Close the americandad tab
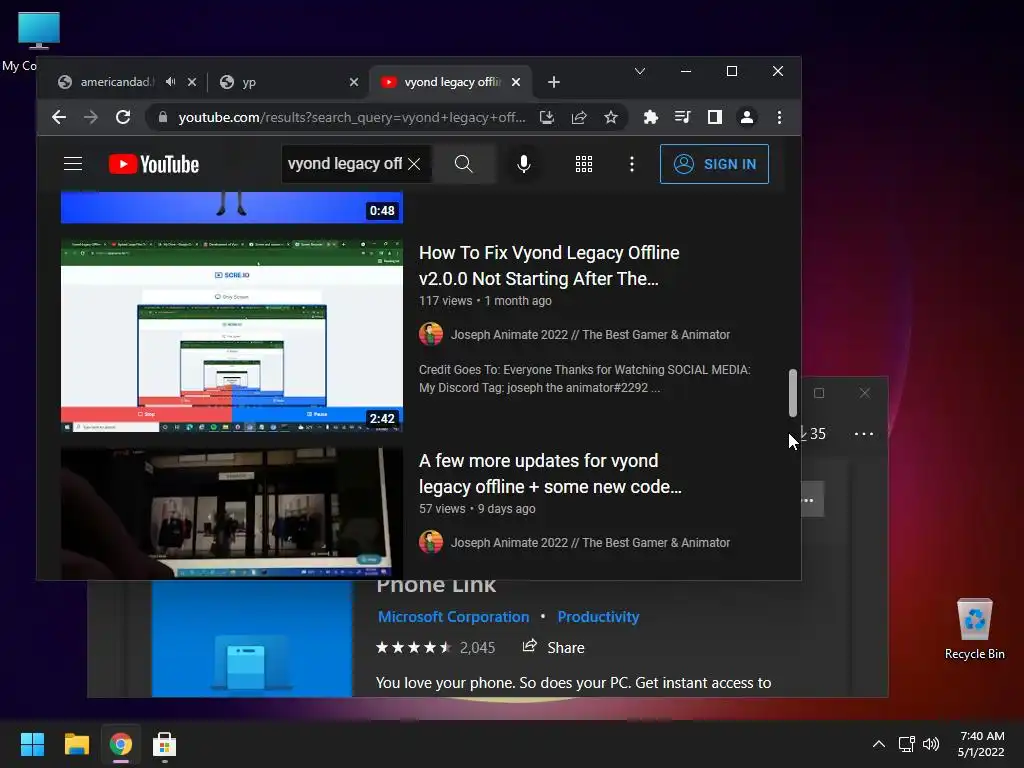 [192, 82]
